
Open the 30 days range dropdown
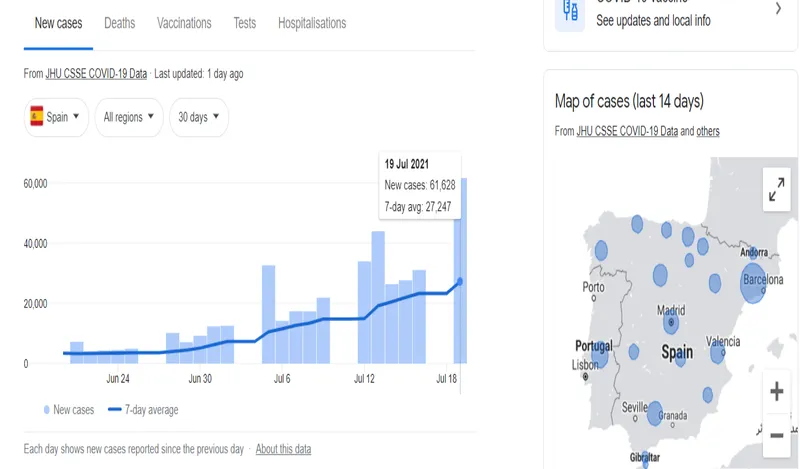(199, 117)
